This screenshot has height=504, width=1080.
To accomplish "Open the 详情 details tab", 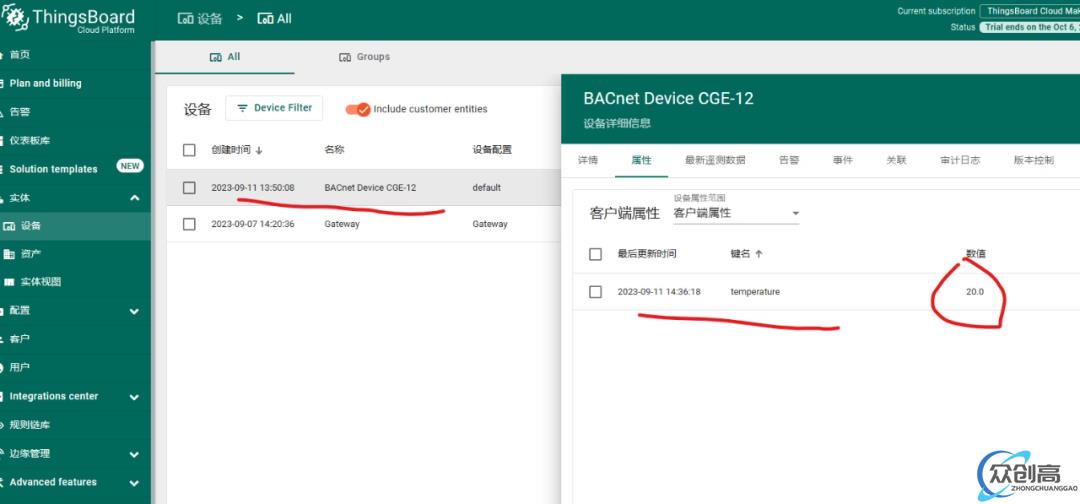I will coord(588,160).
